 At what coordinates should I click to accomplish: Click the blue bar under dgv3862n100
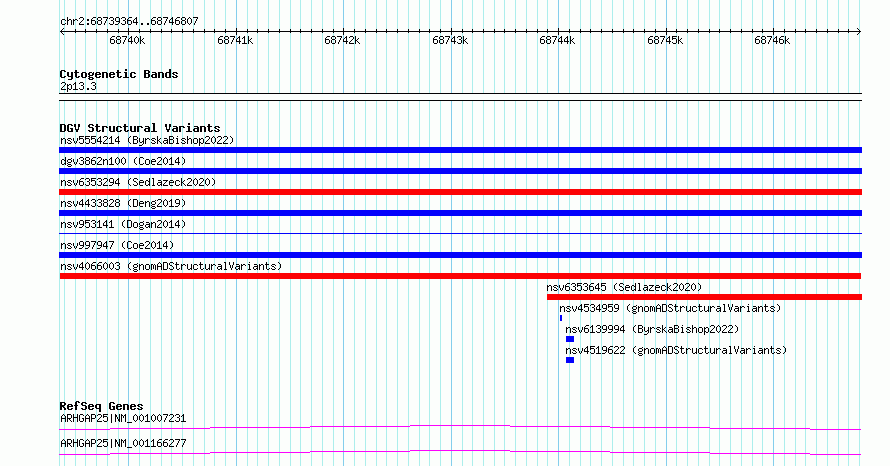[x=460, y=171]
